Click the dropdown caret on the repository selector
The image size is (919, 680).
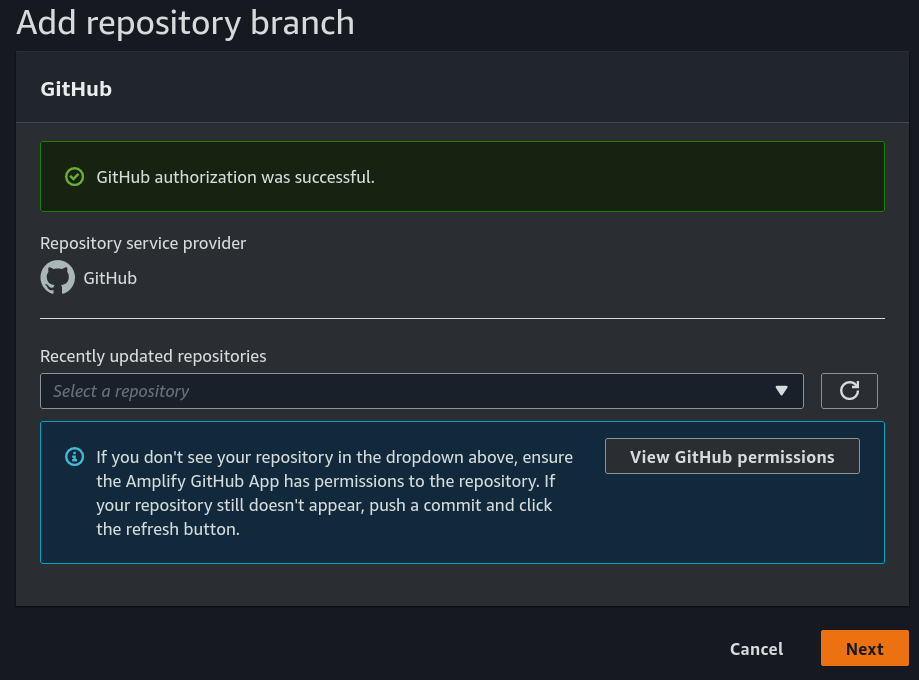781,391
